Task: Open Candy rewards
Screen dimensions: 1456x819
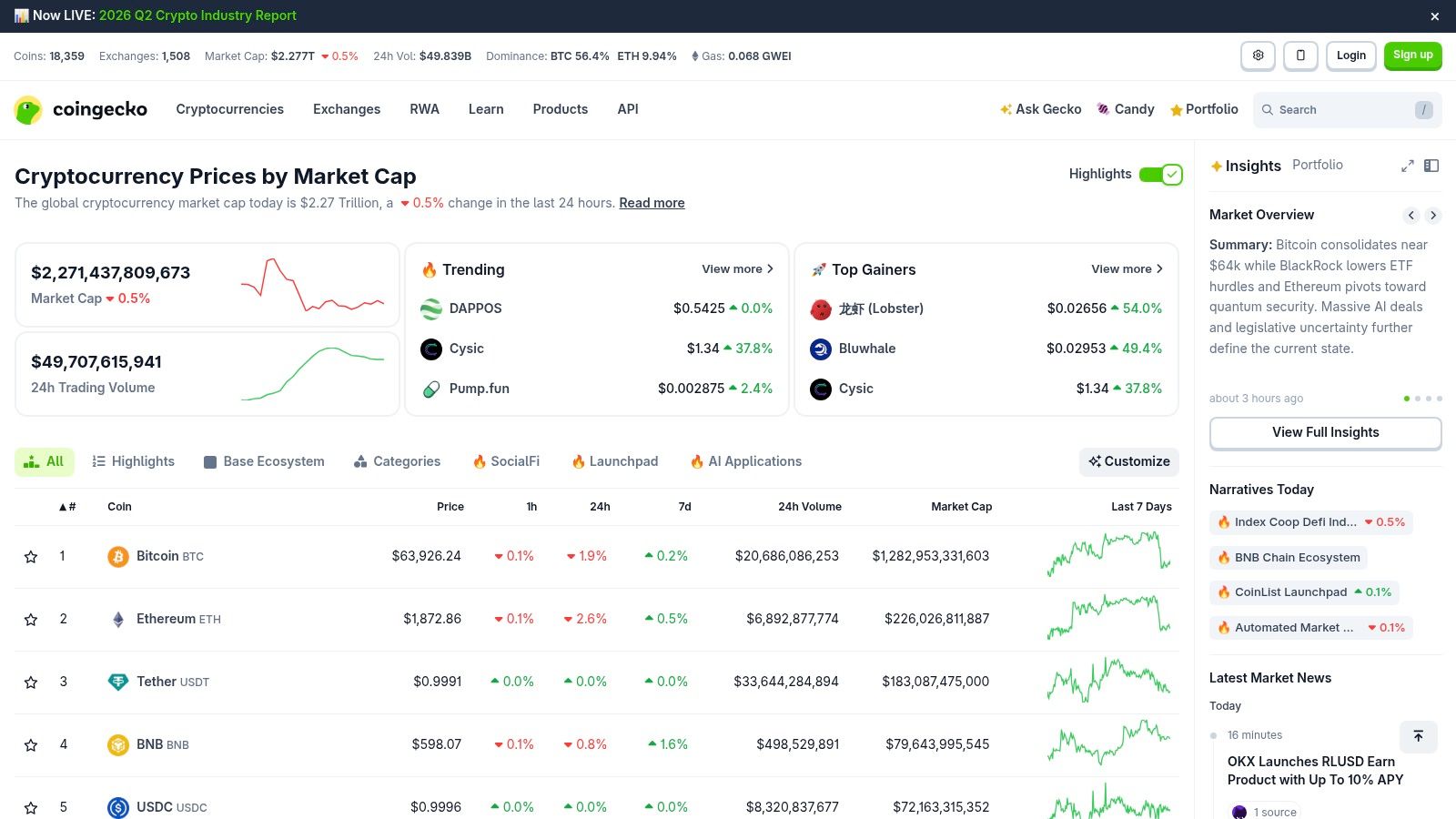Action: tap(1126, 109)
